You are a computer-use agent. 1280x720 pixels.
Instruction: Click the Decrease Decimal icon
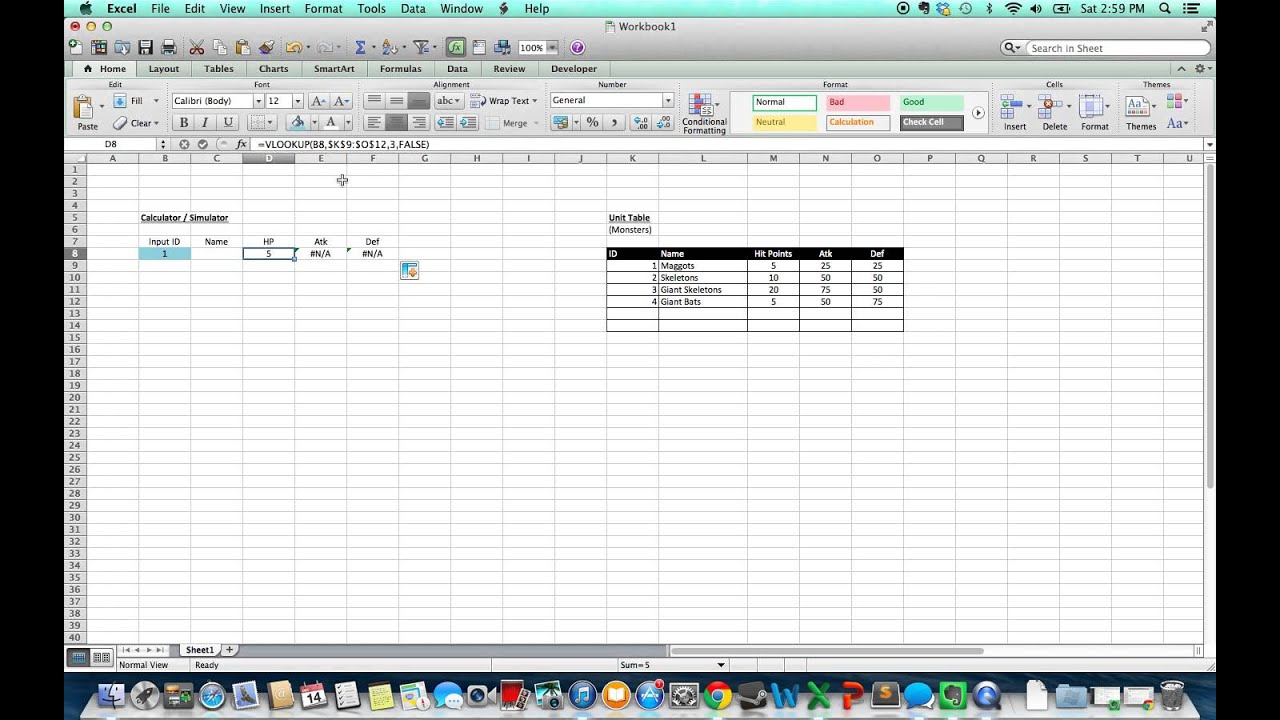click(x=664, y=122)
